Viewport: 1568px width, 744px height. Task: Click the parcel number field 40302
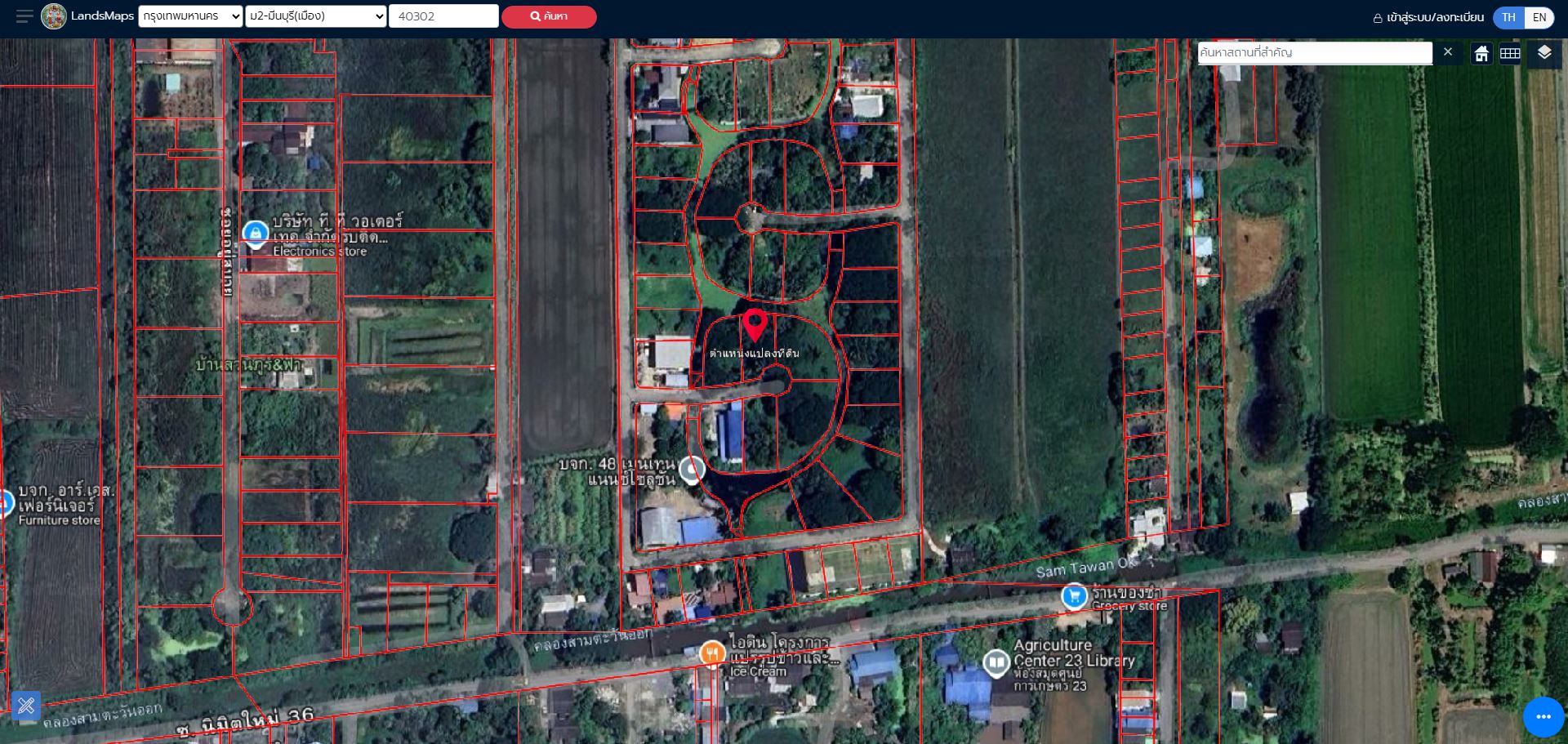pyautogui.click(x=443, y=16)
